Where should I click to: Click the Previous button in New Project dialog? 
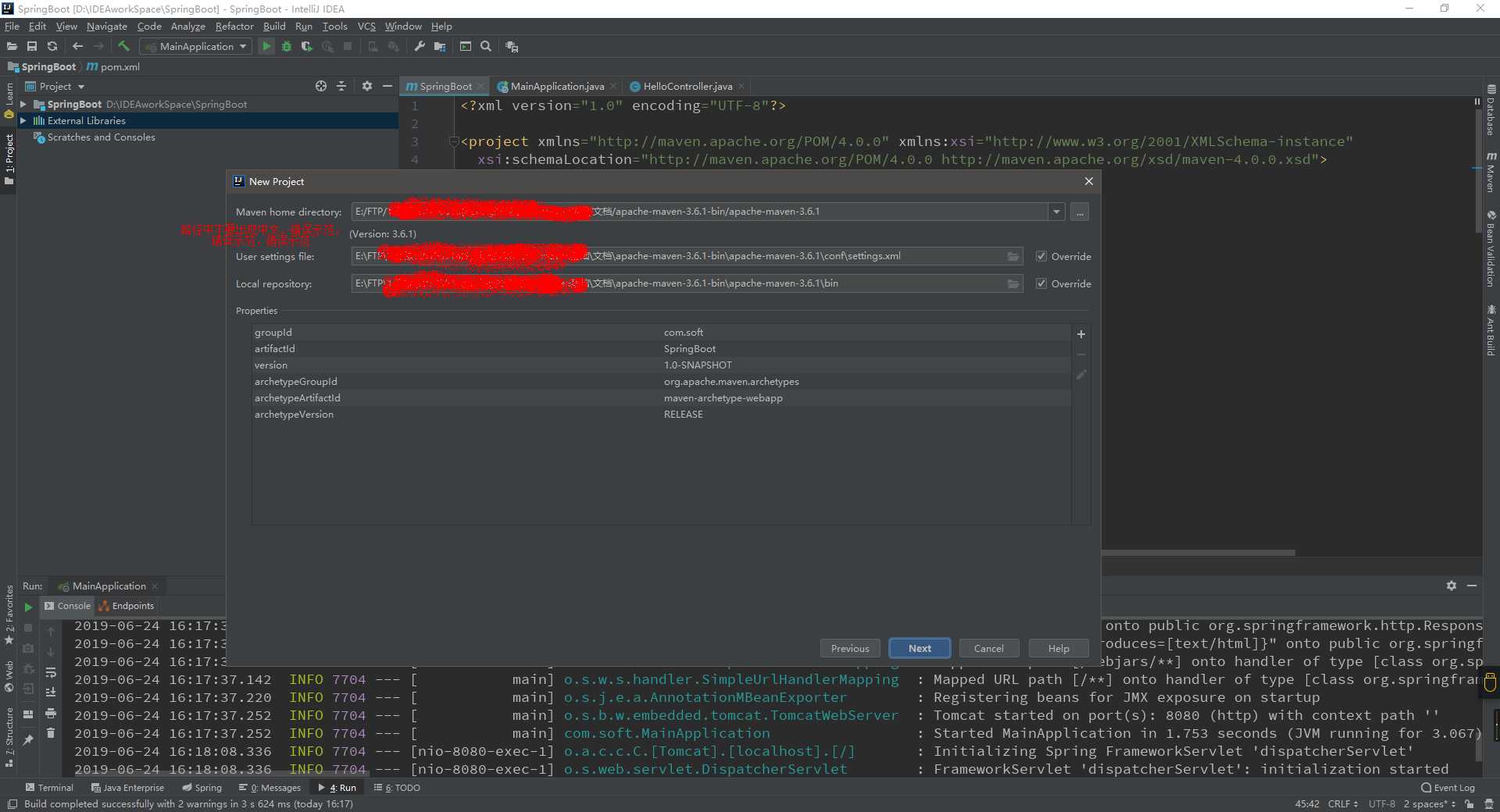pos(850,648)
